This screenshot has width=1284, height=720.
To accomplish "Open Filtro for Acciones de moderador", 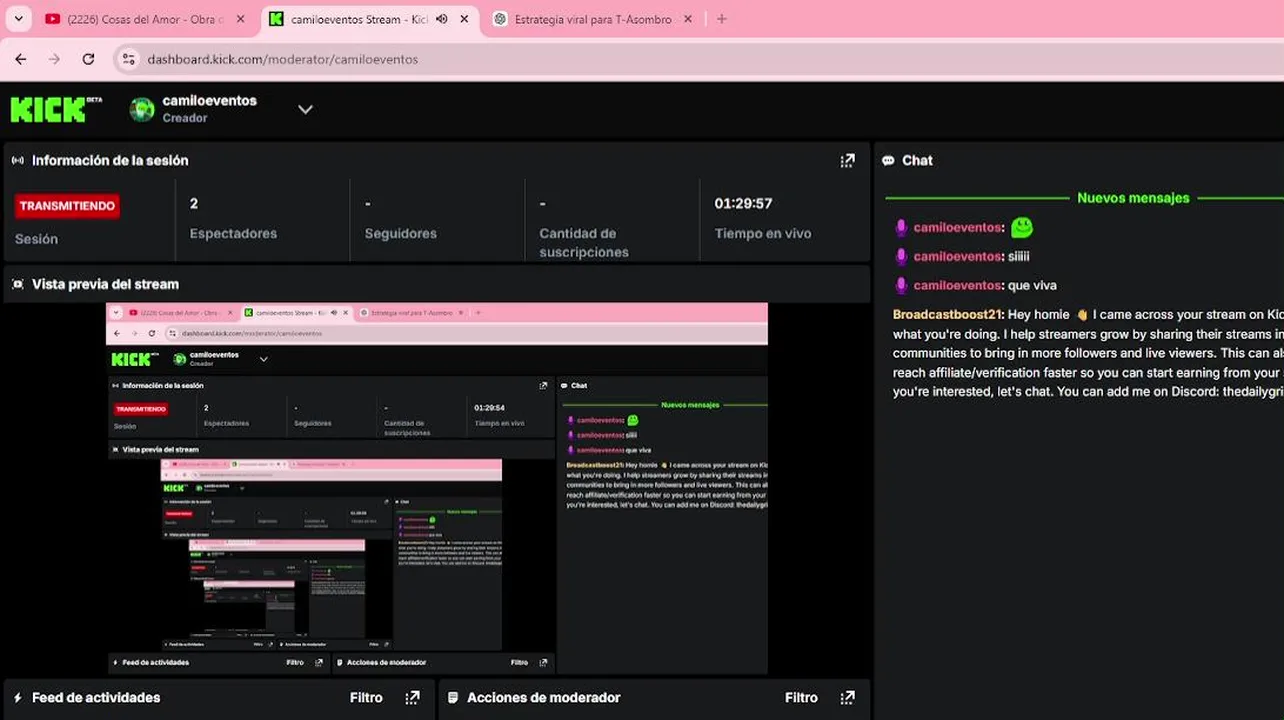I will (801, 698).
